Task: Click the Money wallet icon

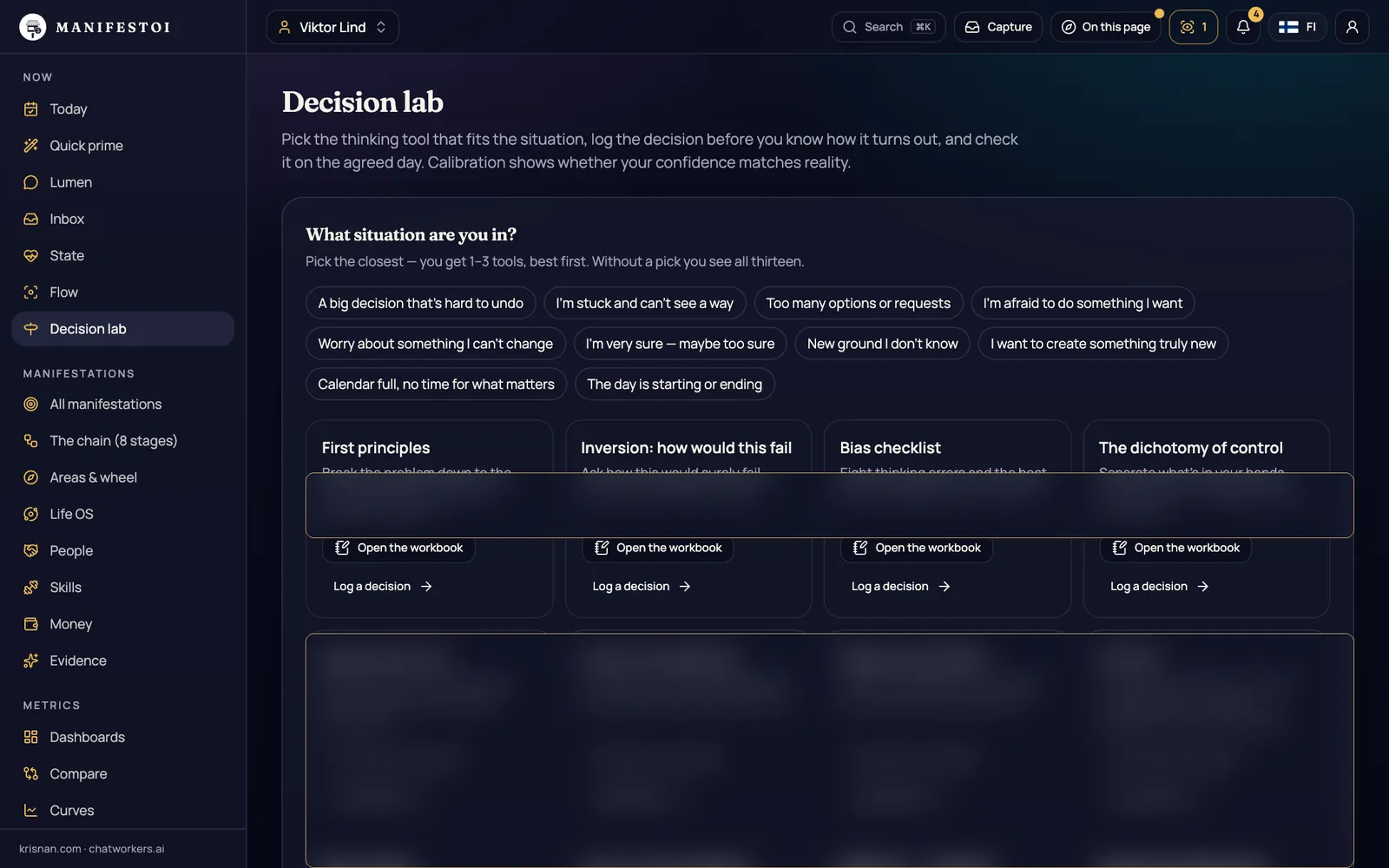Action: (31, 624)
